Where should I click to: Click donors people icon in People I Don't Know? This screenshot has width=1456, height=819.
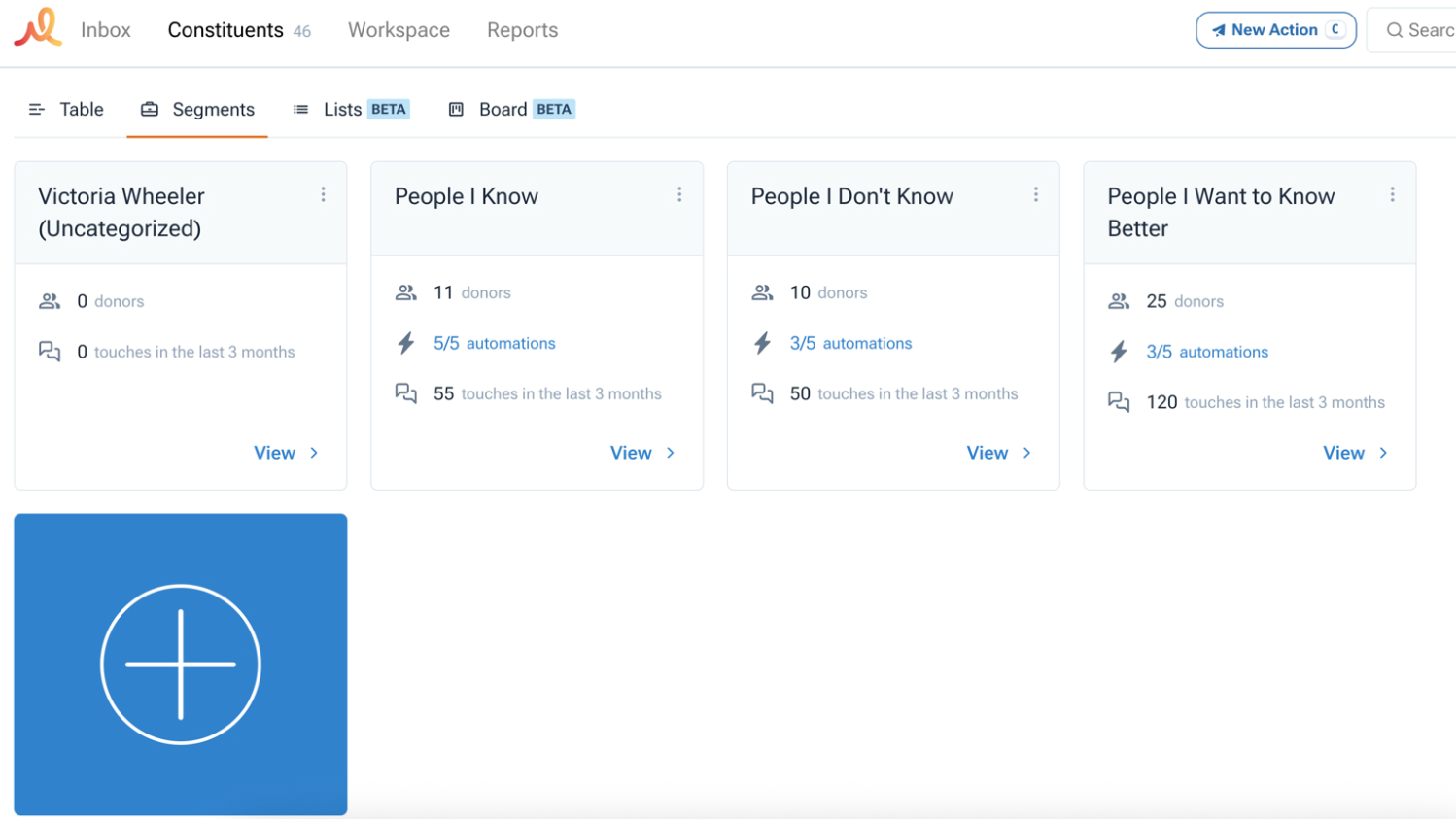[x=763, y=292]
